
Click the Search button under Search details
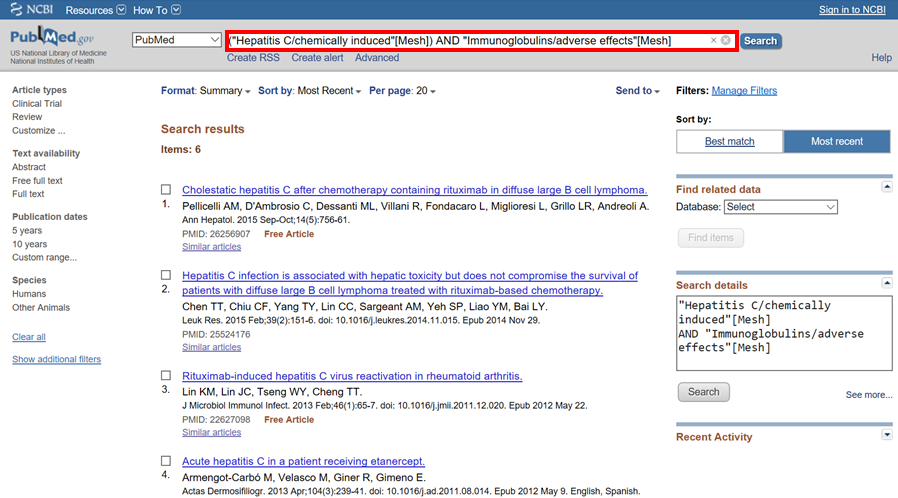[x=703, y=392]
